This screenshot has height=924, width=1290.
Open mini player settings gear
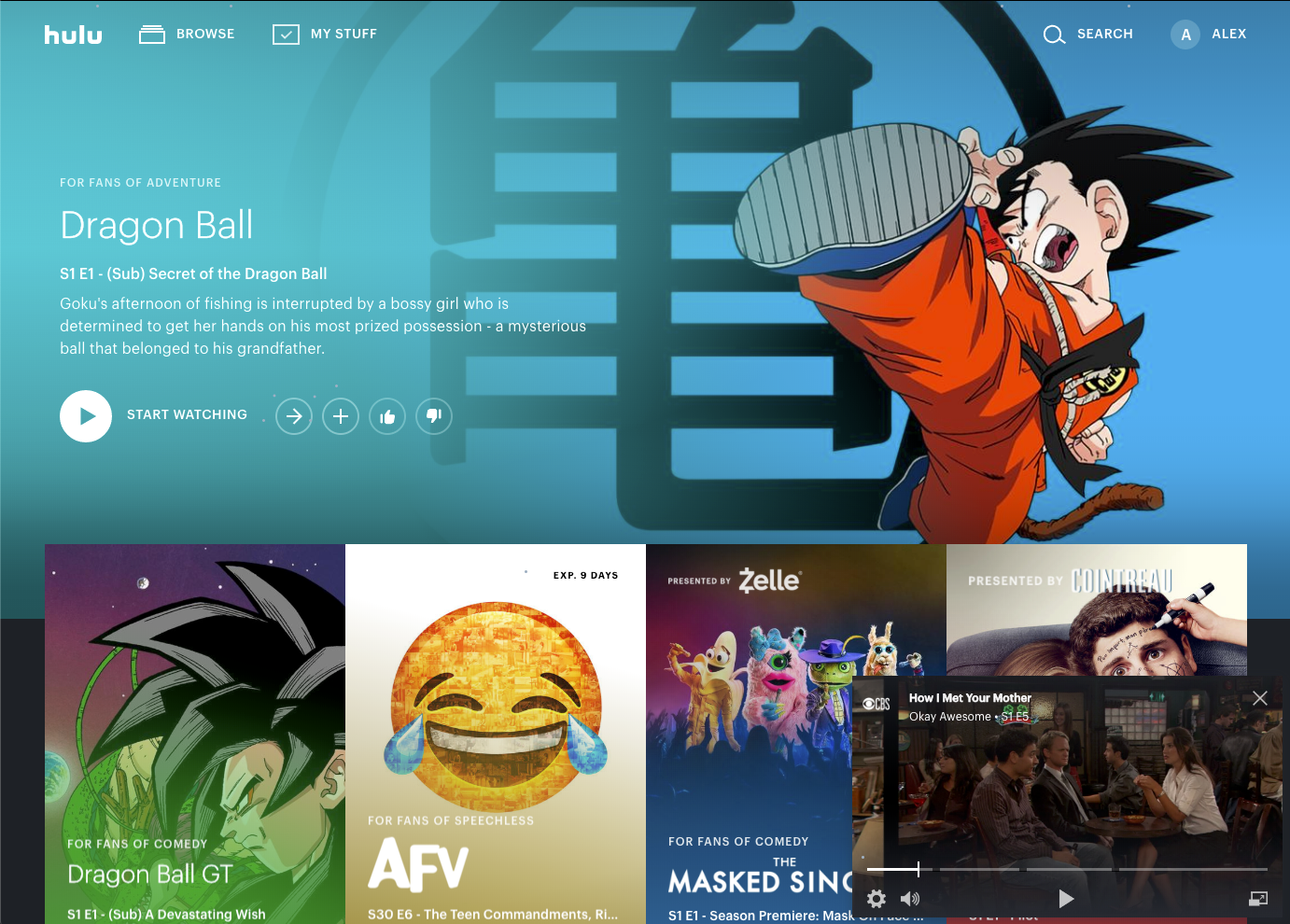[x=876, y=899]
